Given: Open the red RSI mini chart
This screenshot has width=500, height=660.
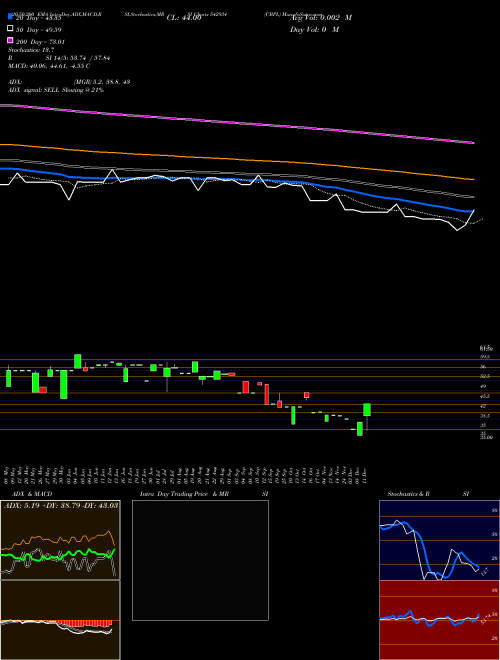Looking at the screenshot, I should coord(439,620).
